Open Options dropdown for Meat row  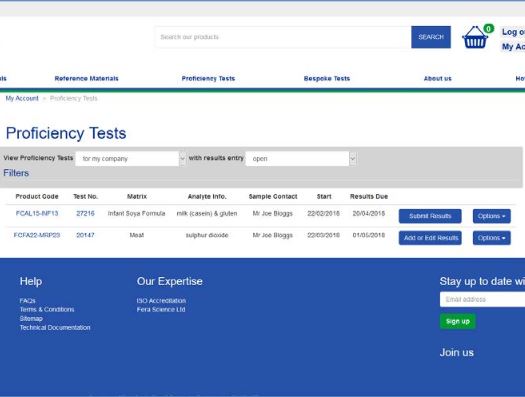pyautogui.click(x=492, y=238)
